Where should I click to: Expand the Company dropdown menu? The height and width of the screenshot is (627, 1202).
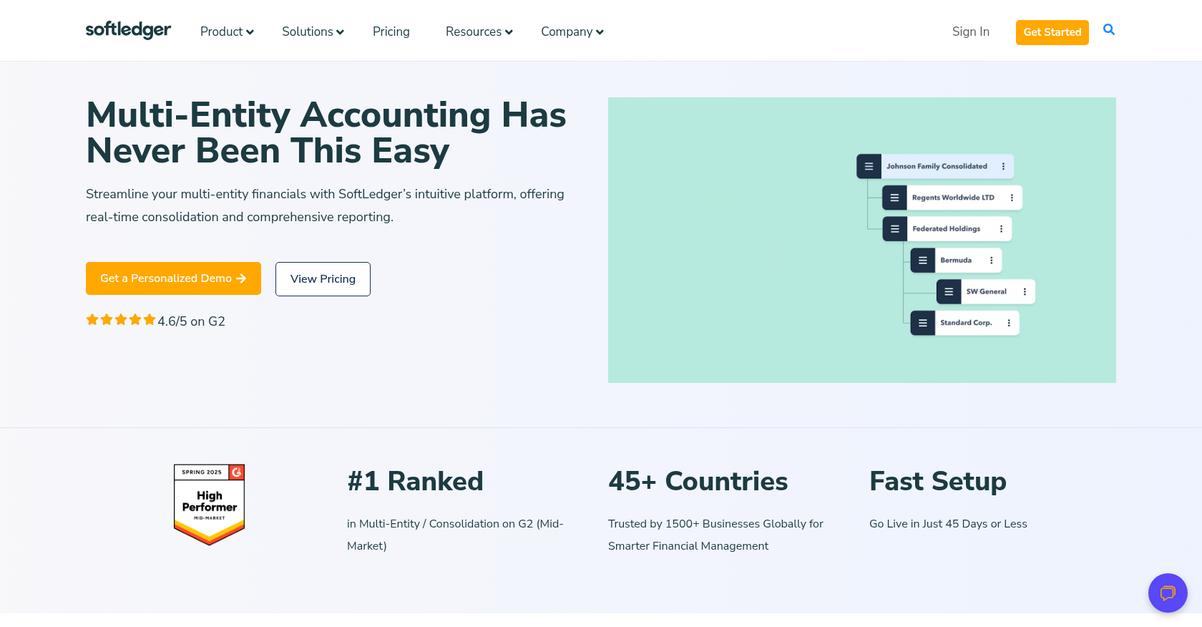[572, 32]
